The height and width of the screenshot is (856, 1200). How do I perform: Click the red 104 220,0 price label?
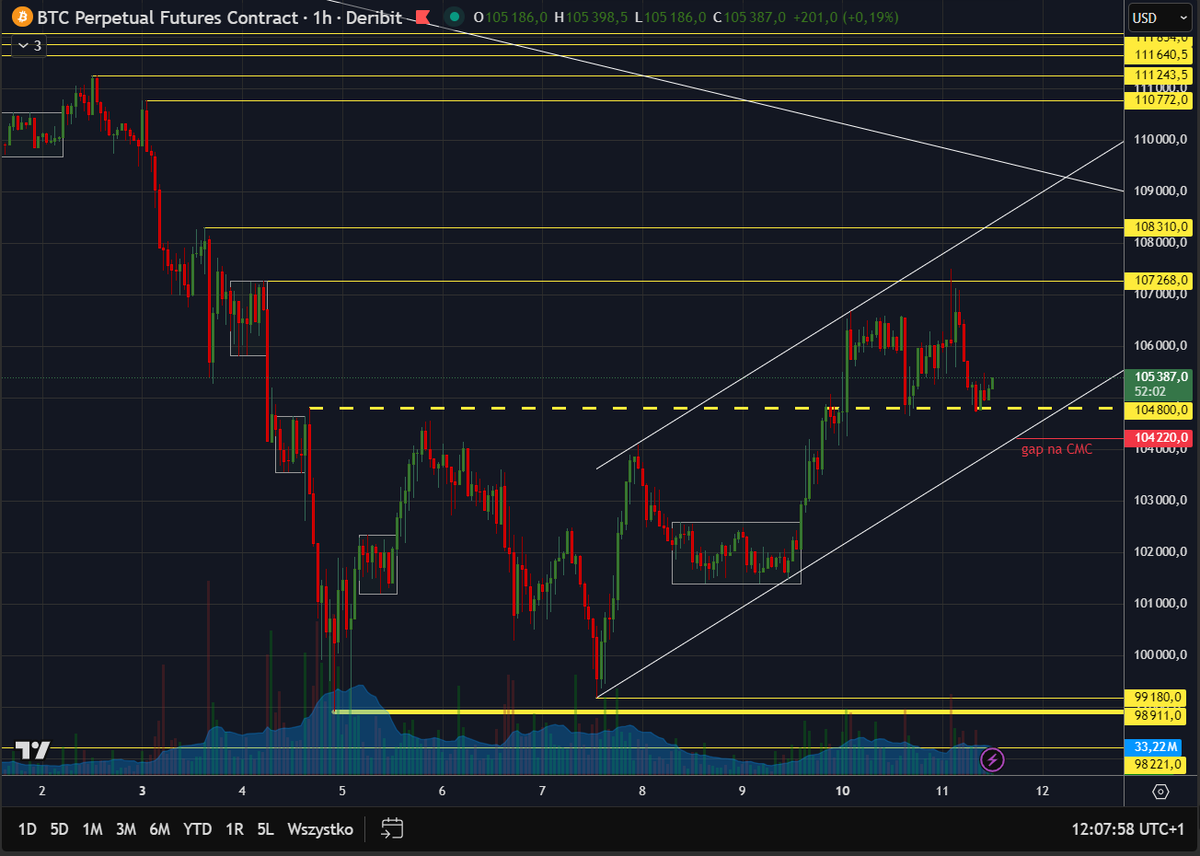[1159, 438]
